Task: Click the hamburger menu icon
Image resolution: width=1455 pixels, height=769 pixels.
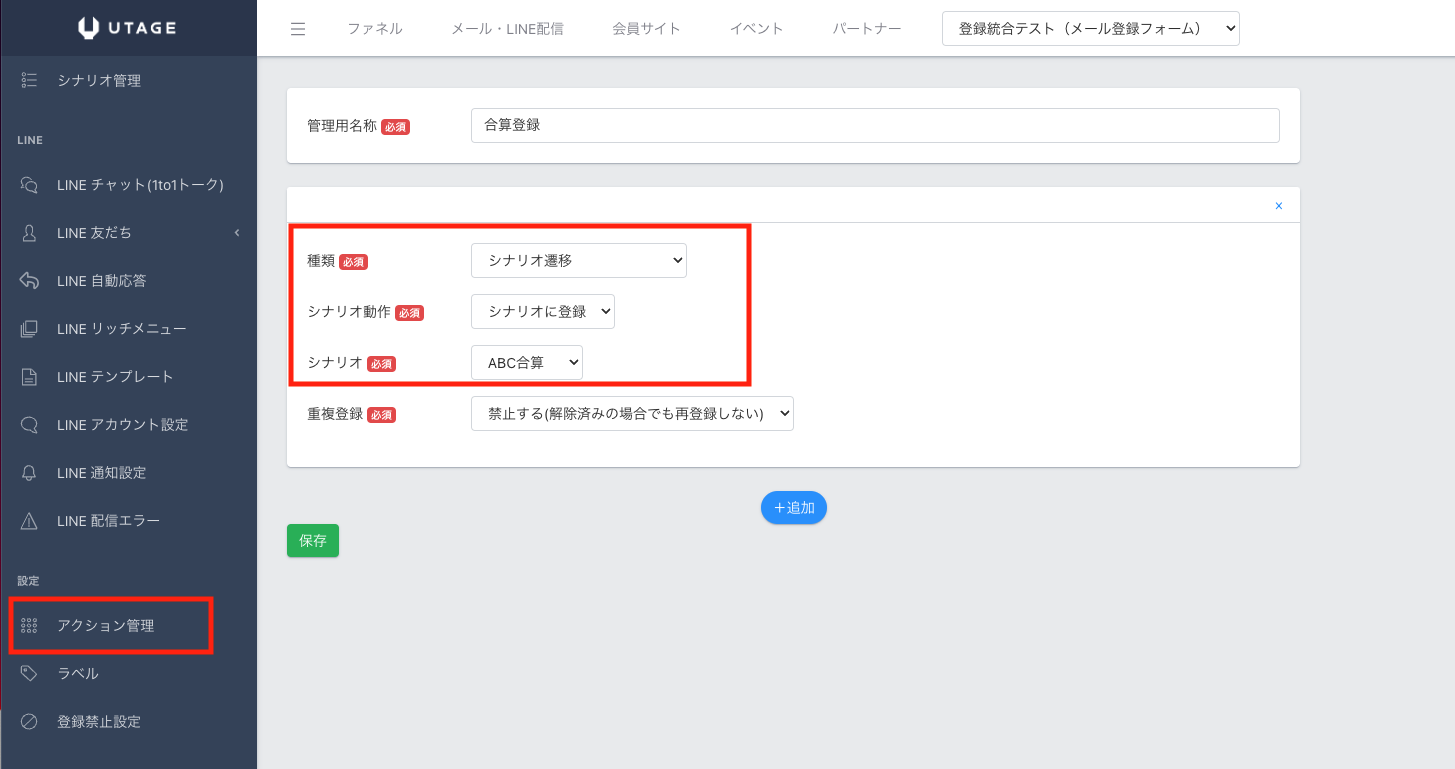Action: click(298, 29)
